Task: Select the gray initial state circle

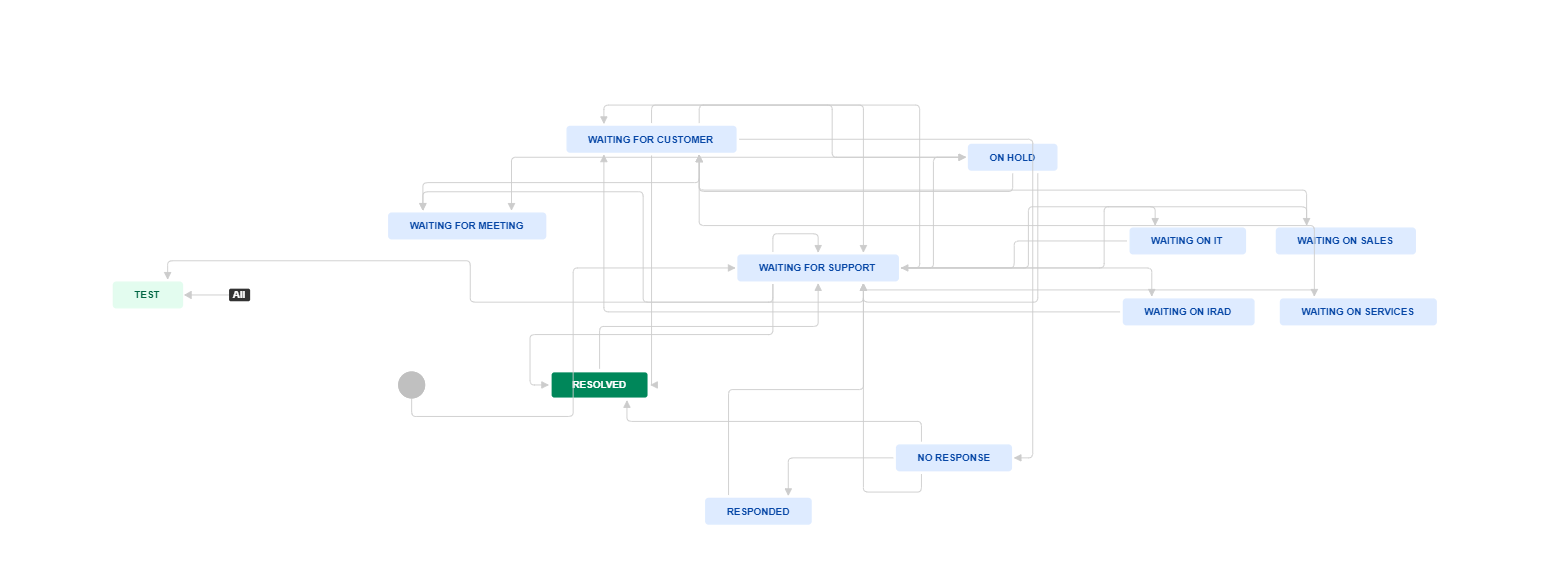Action: pyautogui.click(x=412, y=385)
